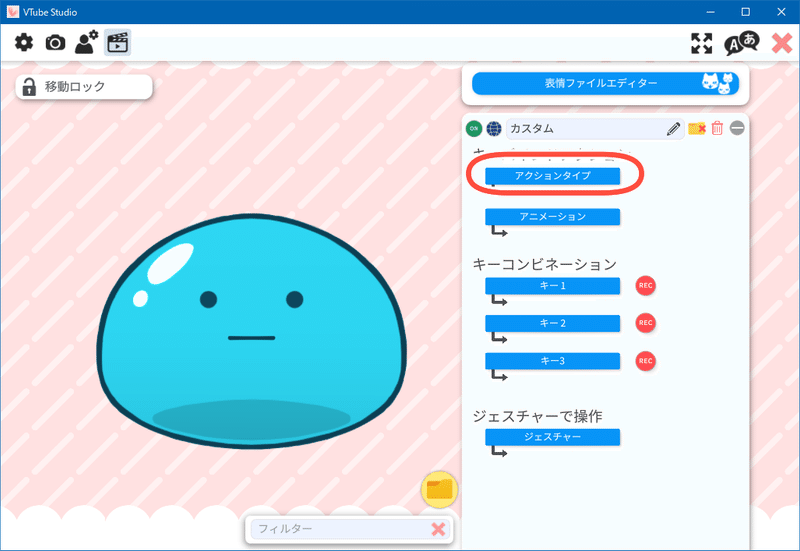This screenshot has height=551, width=800.
Task: Click the cat faces icon on editor button
Action: (x=717, y=83)
